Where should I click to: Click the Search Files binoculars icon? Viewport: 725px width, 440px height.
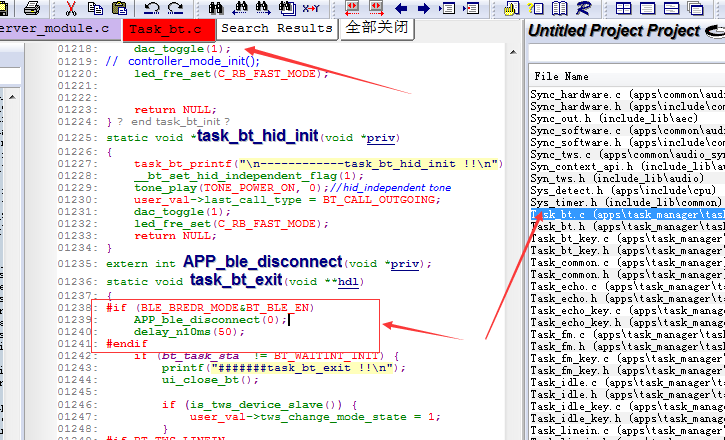pos(287,7)
